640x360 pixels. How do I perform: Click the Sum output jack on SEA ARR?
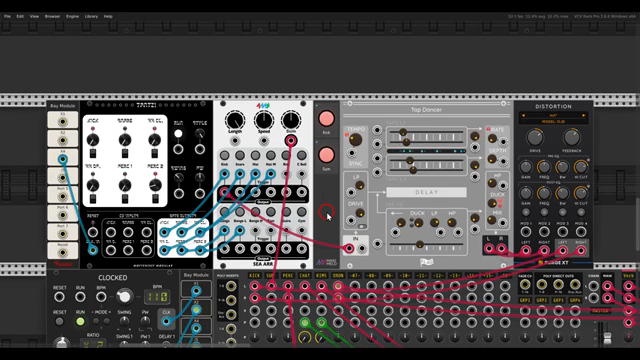pyautogui.click(x=291, y=141)
